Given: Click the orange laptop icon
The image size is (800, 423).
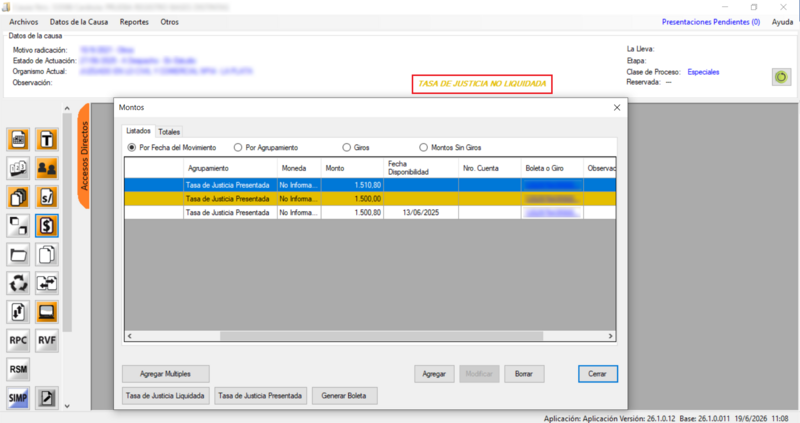Looking at the screenshot, I should tap(47, 311).
